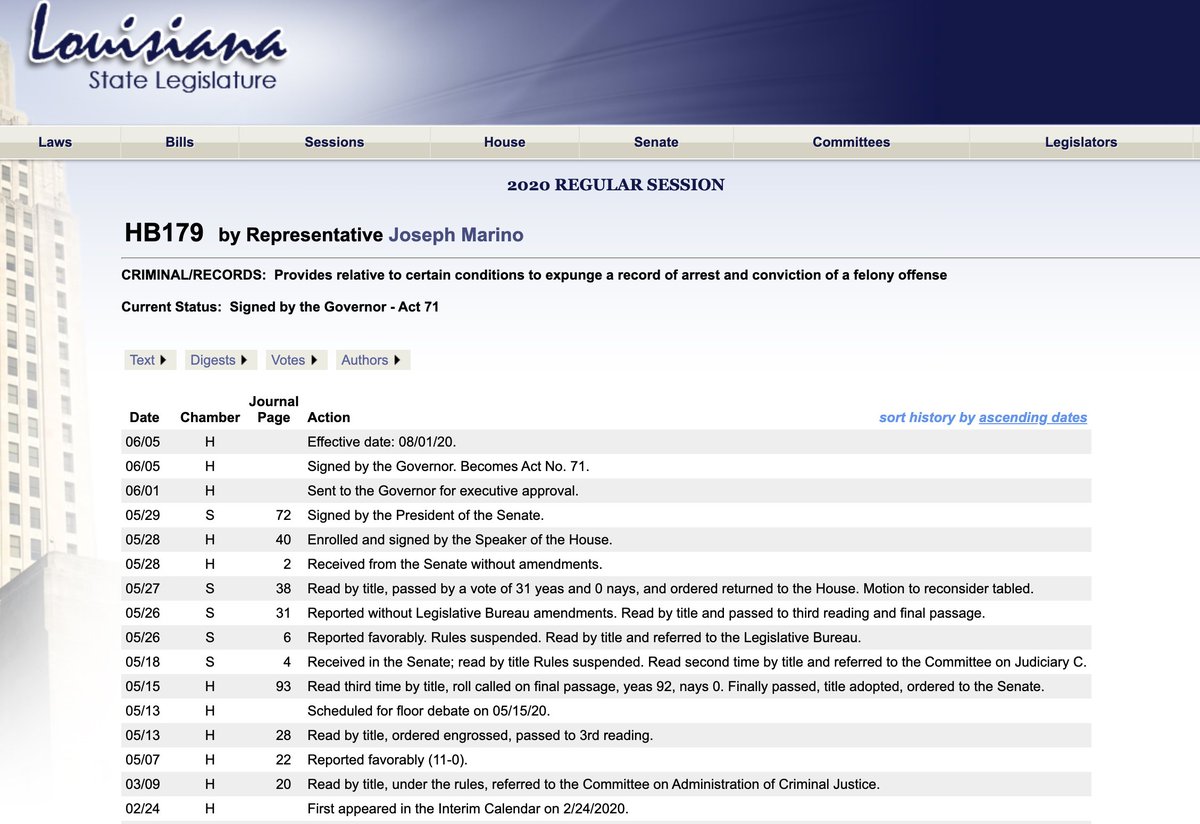Viewport: 1200px width, 824px height.
Task: Expand the Digests dropdown
Action: [x=221, y=360]
